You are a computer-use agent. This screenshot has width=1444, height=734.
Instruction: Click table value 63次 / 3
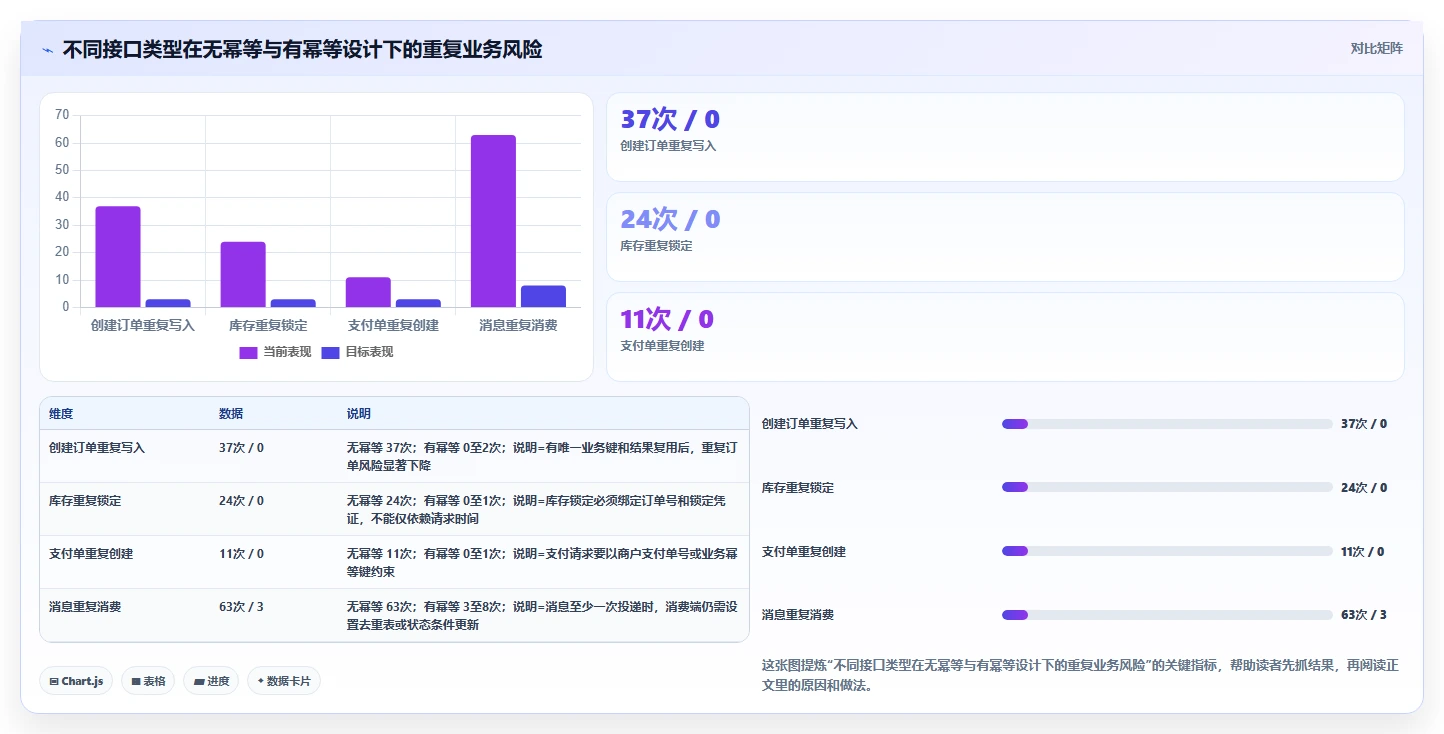(x=241, y=607)
